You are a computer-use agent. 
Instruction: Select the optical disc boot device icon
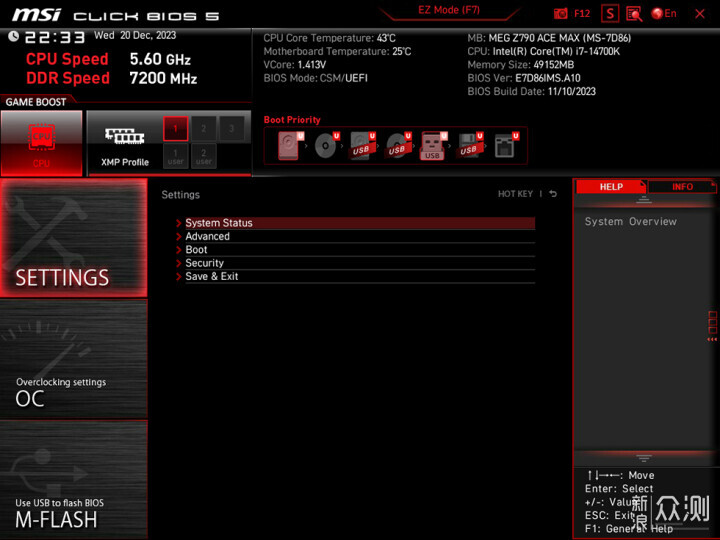326,146
